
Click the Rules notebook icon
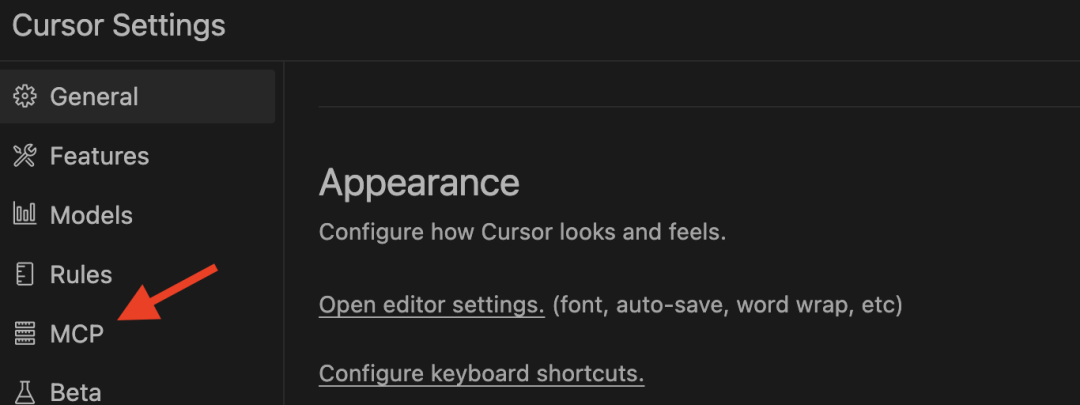click(x=25, y=274)
